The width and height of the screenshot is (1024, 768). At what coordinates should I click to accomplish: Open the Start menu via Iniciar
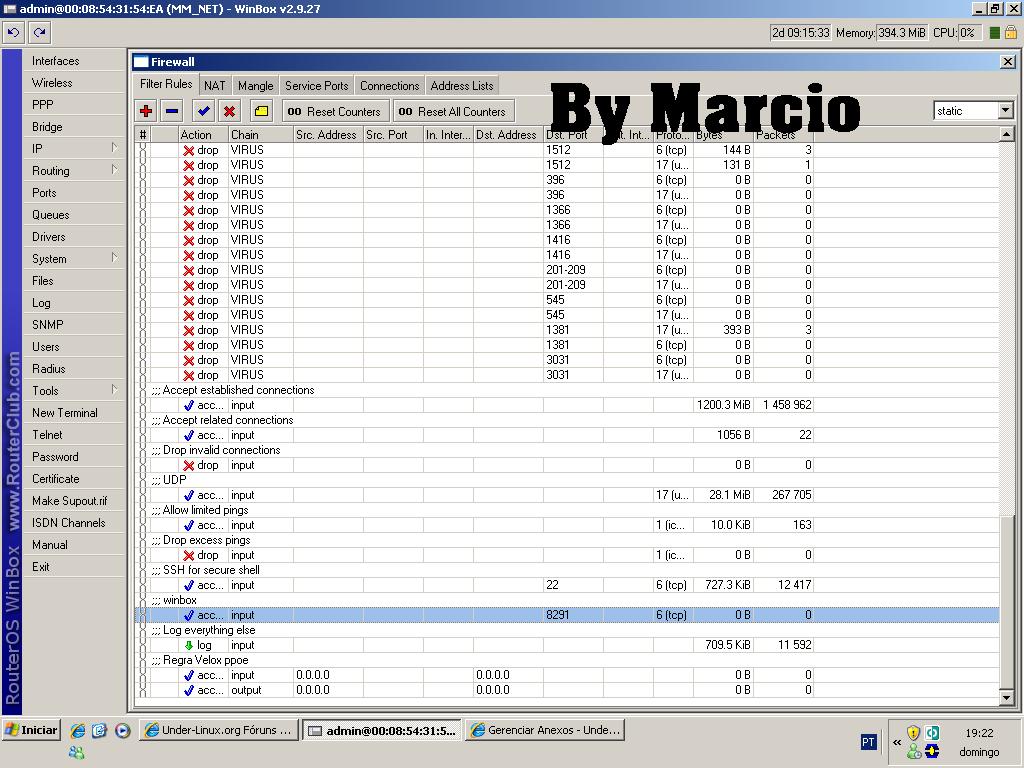pyautogui.click(x=32, y=730)
